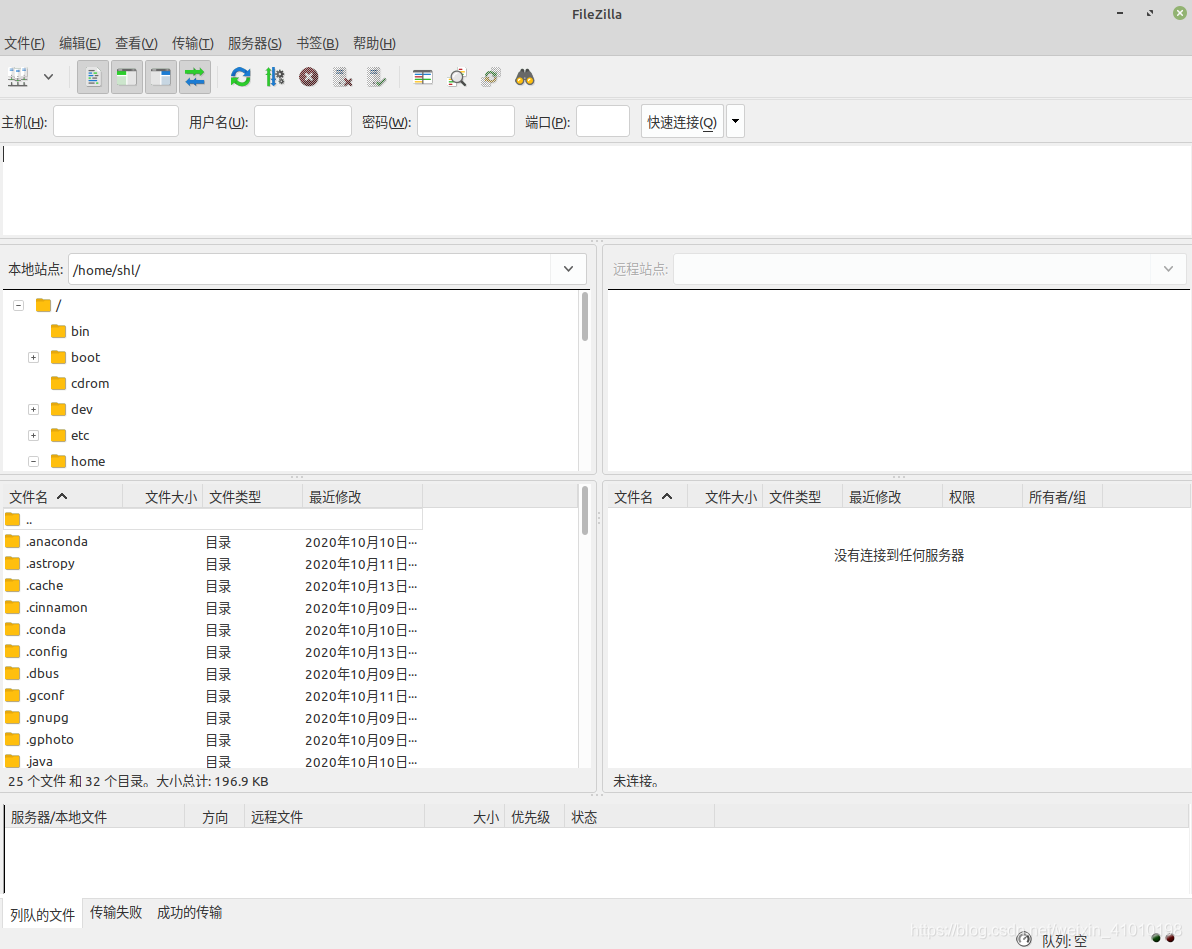Toggle directory comparison icon
This screenshot has width=1192, height=949.
pyautogui.click(x=457, y=77)
